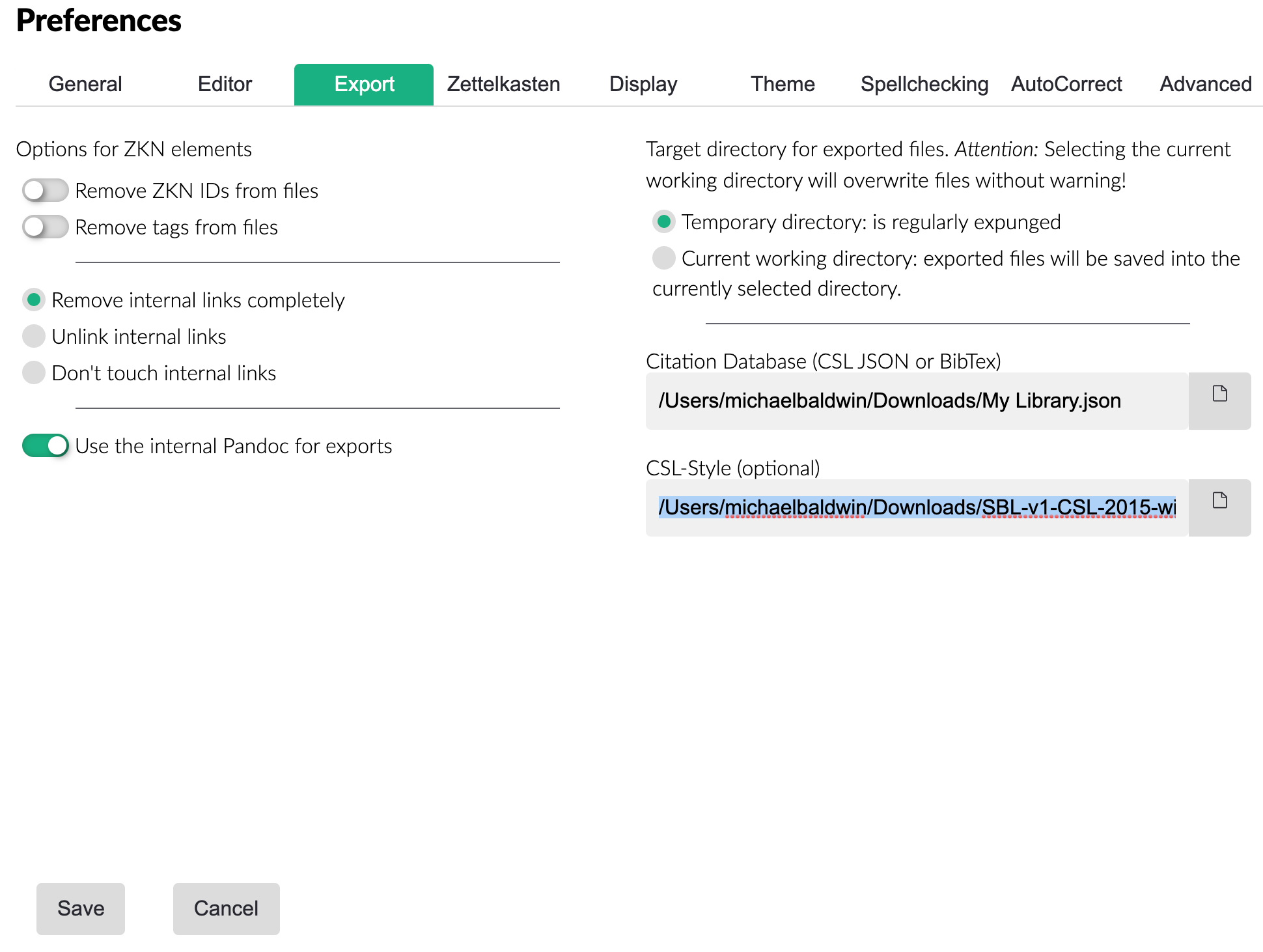Open the Theme preferences tab
Screen dimensions: 1263x952
point(783,84)
